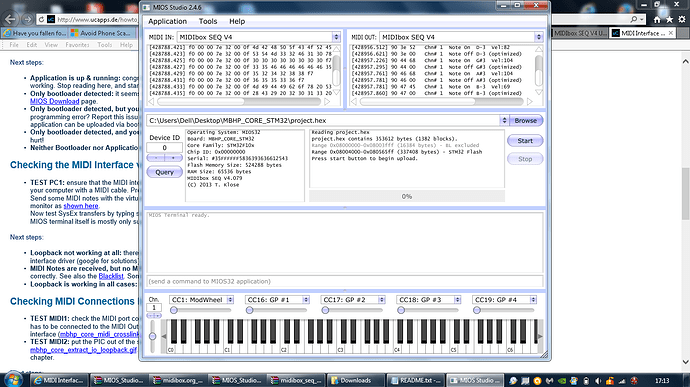Open the browser Favorites menu

[77, 45]
